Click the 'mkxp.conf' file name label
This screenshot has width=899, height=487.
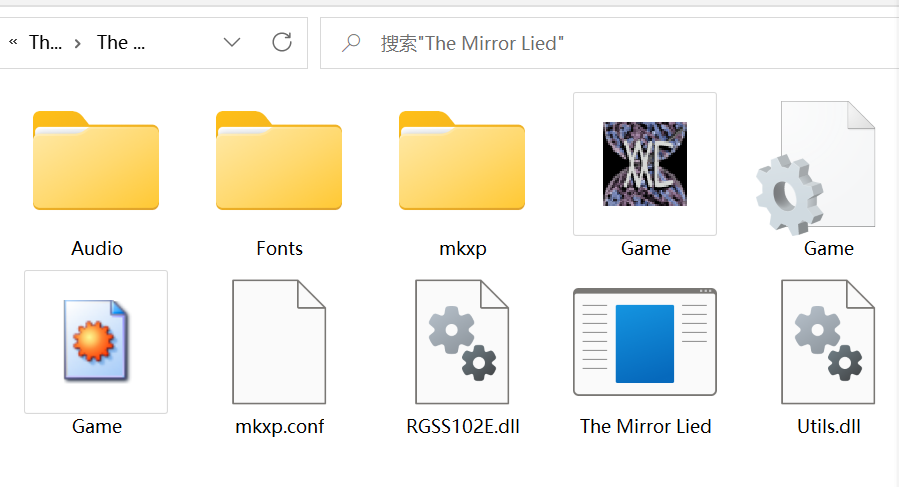pos(280,427)
